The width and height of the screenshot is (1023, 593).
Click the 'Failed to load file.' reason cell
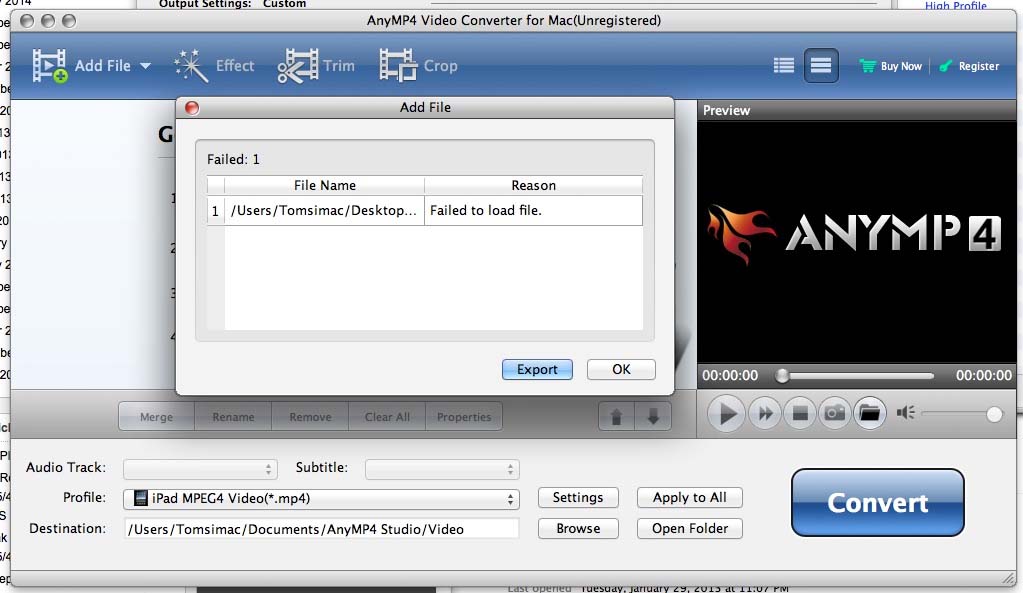click(x=533, y=211)
